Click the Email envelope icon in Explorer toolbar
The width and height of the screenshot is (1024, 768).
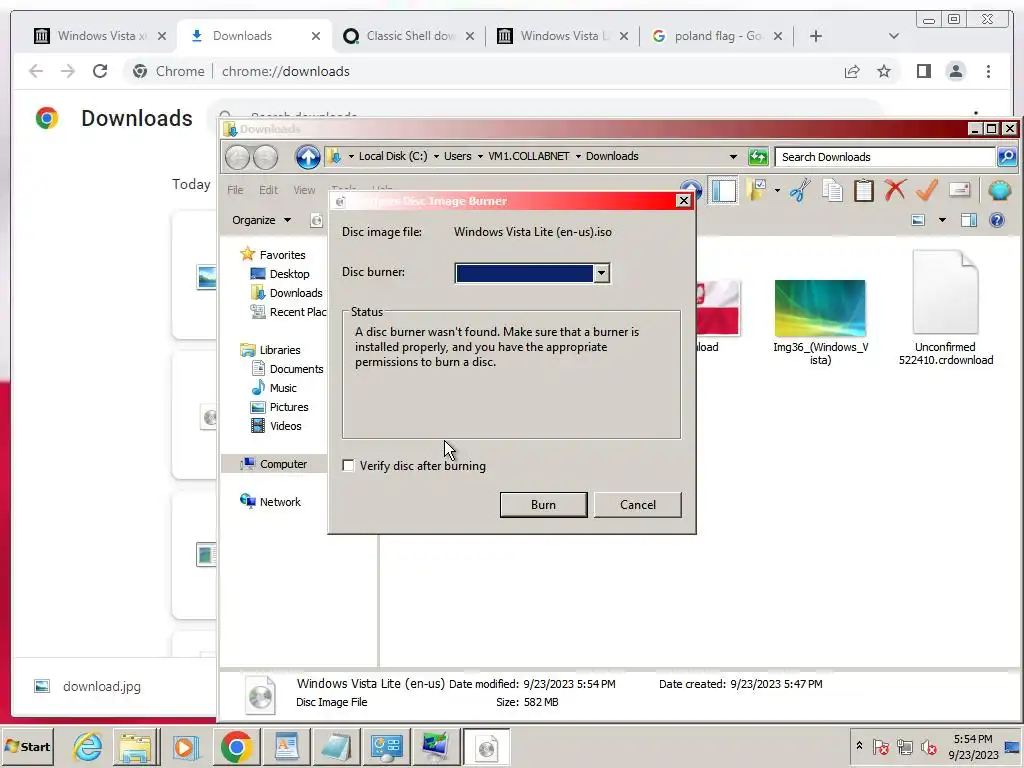click(959, 190)
